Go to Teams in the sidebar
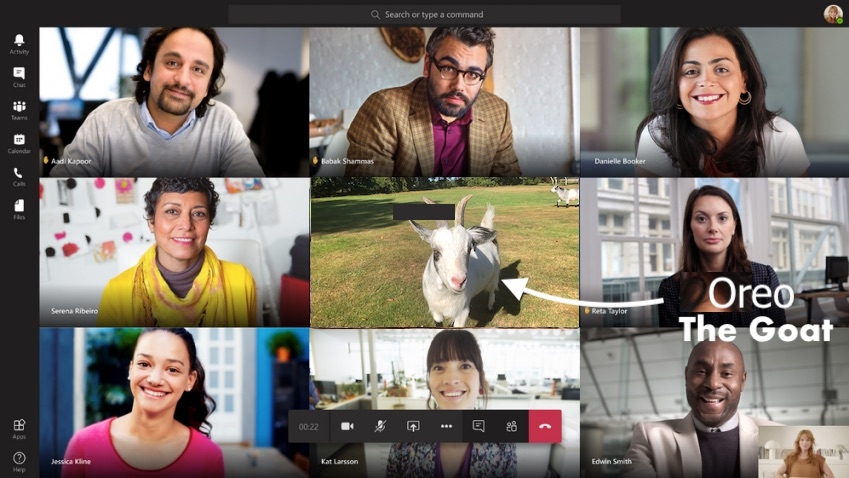This screenshot has height=478, width=849. coord(19,110)
